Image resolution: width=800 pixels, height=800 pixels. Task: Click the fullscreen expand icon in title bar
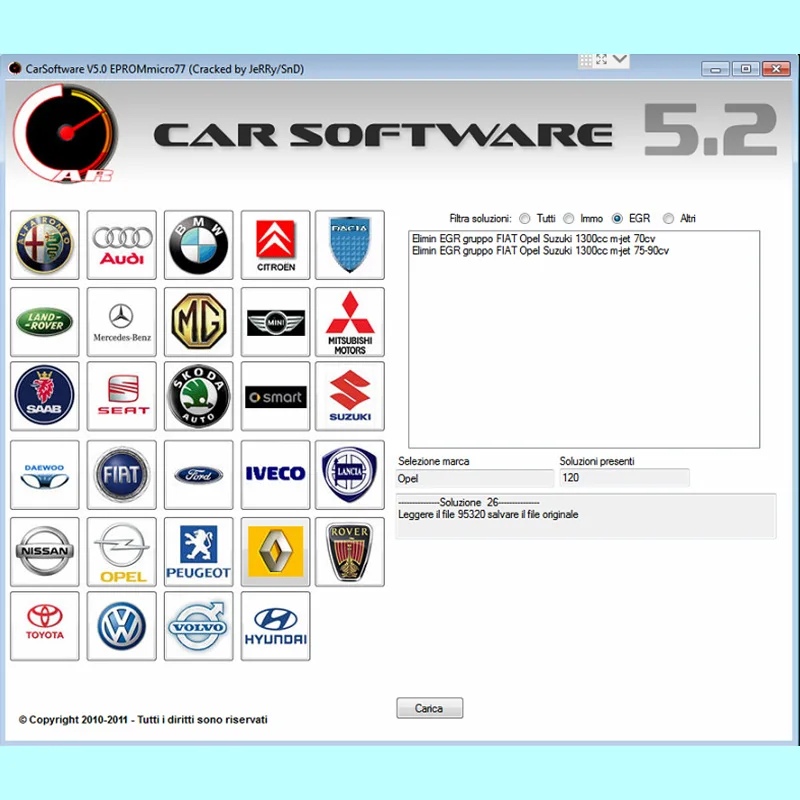(602, 60)
